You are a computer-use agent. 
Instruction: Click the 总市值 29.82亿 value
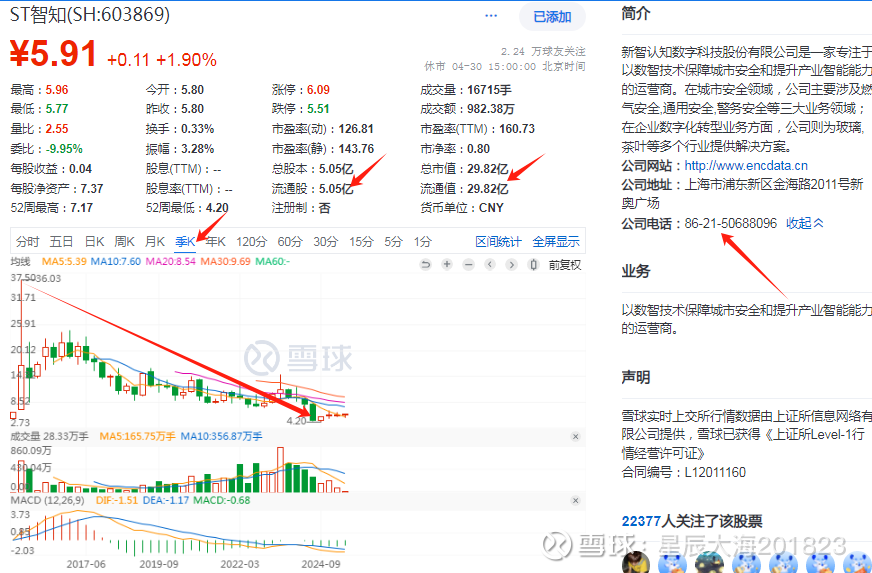[488, 169]
